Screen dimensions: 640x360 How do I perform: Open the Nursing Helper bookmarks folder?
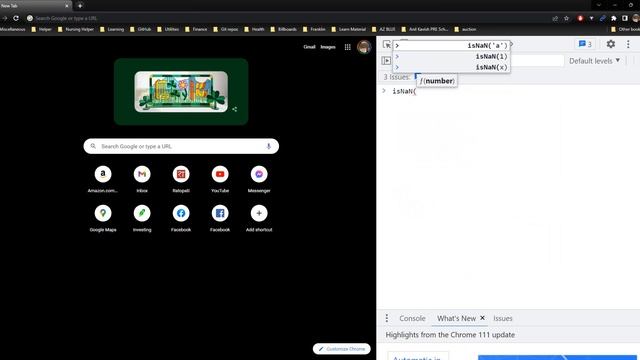click(76, 29)
